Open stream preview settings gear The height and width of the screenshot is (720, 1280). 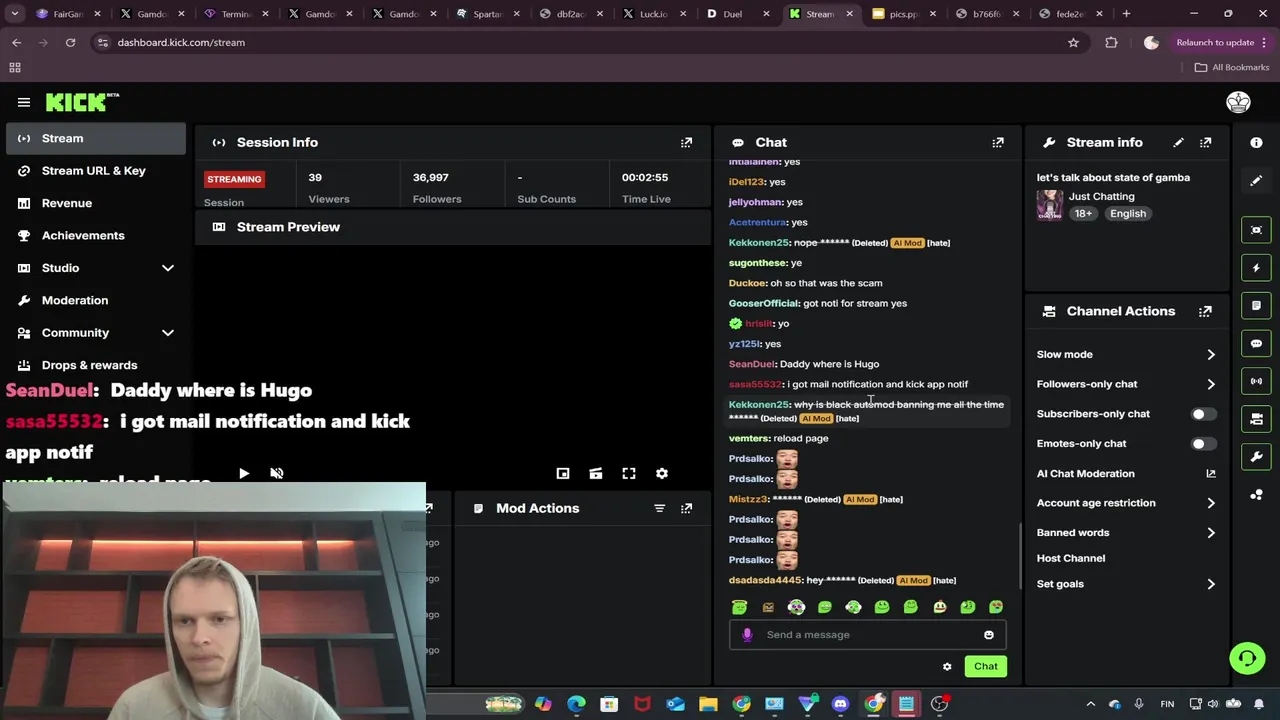pos(661,473)
